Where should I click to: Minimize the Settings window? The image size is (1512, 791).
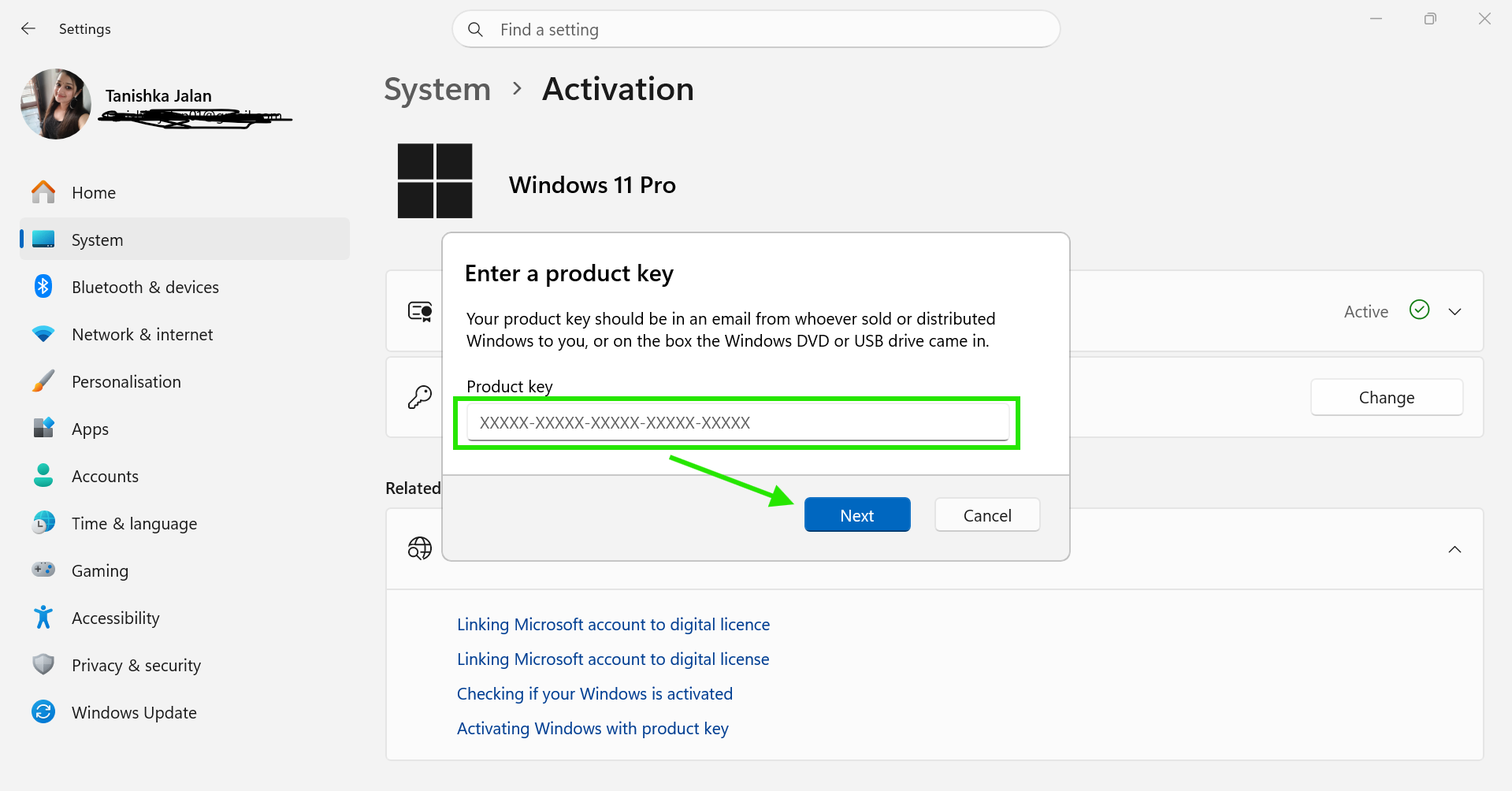1376,18
